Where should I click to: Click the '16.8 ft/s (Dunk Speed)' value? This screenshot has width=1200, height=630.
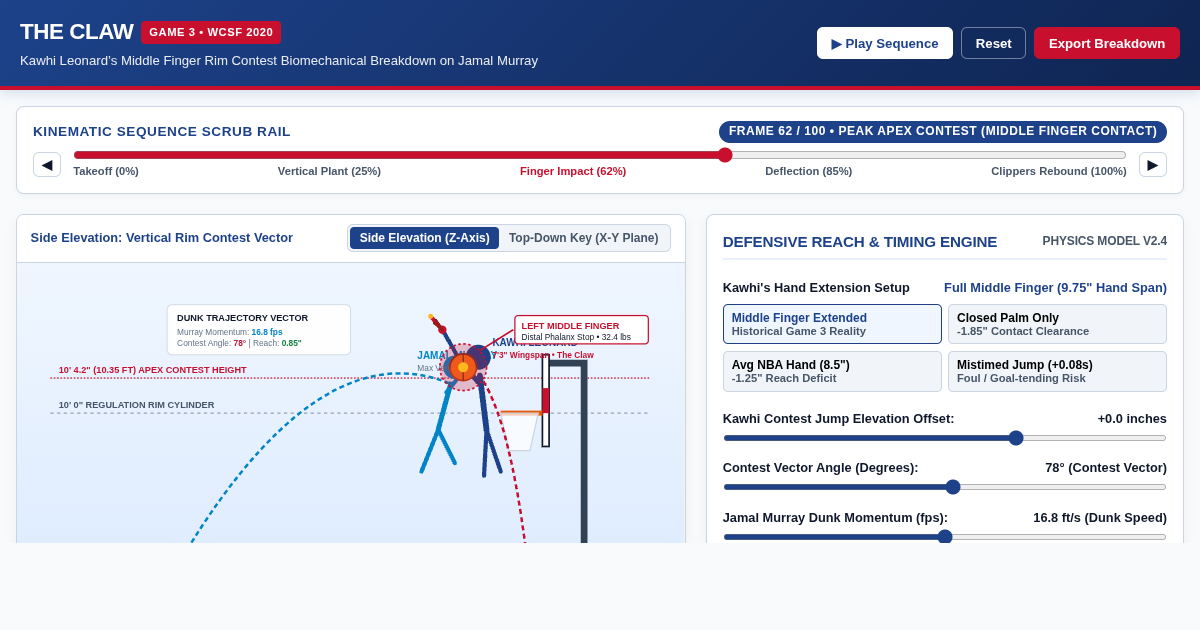tap(1100, 517)
